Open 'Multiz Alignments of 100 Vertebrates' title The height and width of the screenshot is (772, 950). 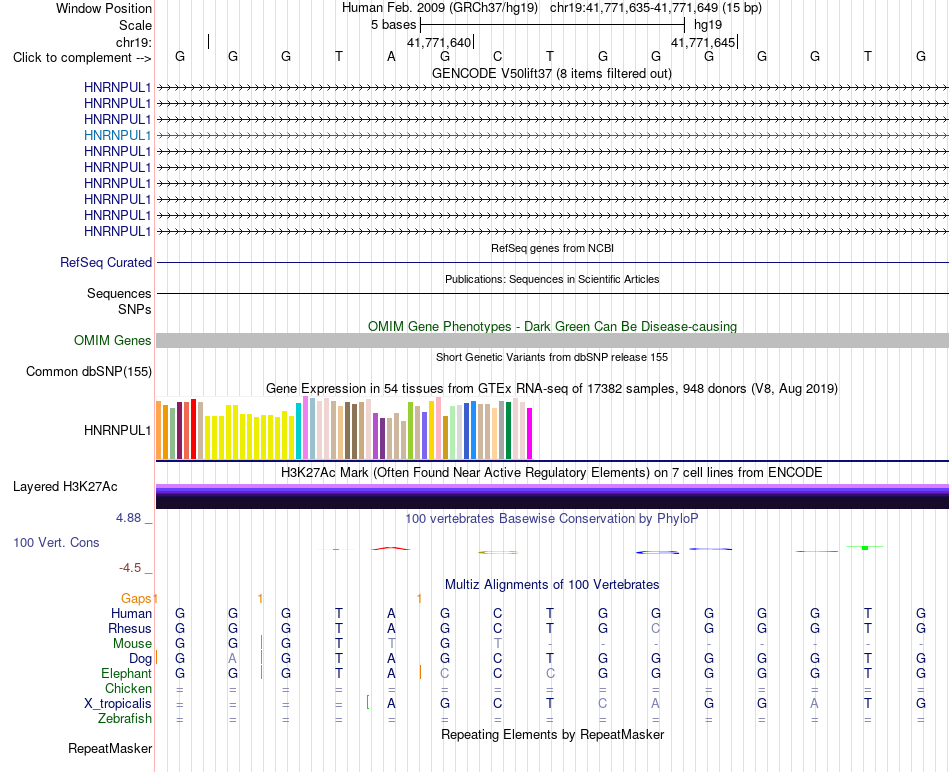pyautogui.click(x=552, y=585)
